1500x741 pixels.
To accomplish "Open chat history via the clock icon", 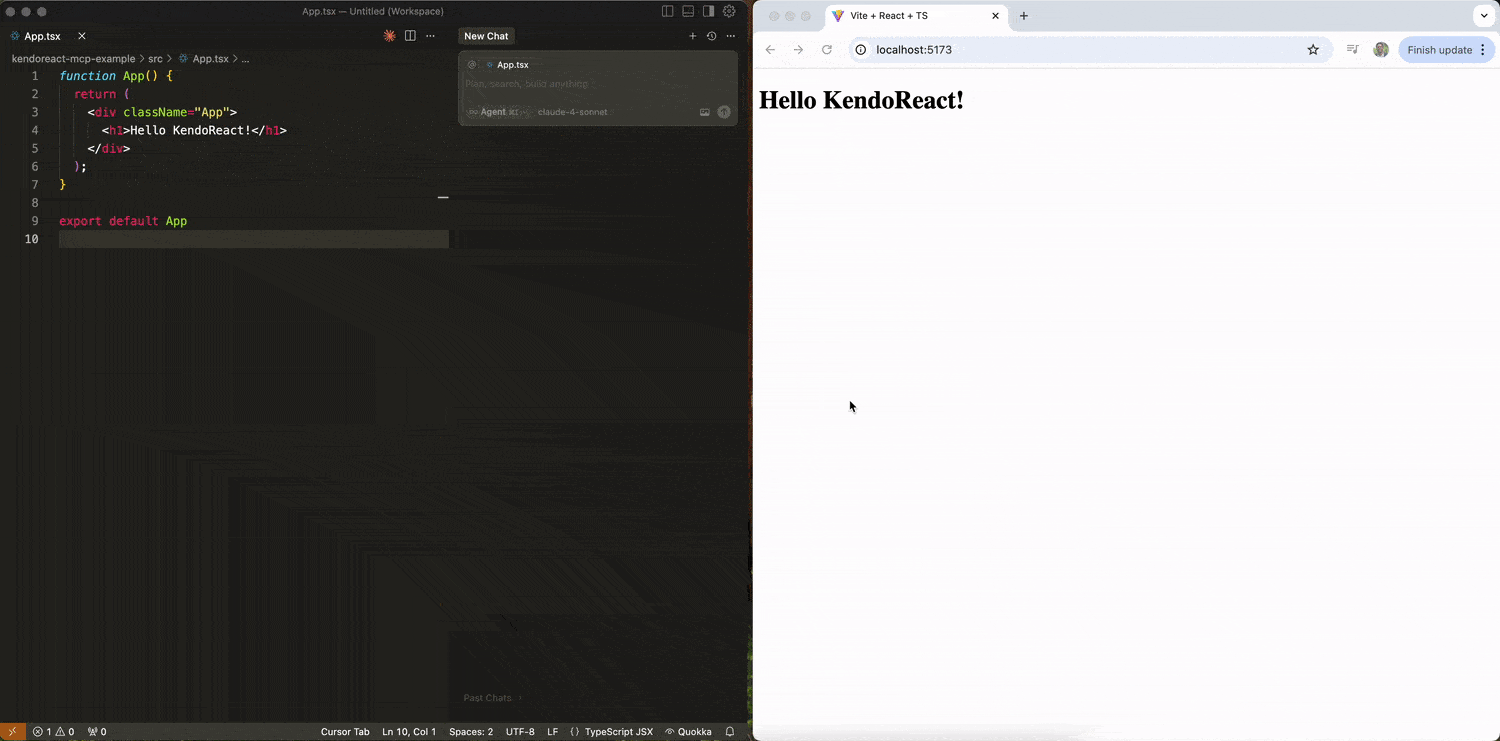I will 710,35.
